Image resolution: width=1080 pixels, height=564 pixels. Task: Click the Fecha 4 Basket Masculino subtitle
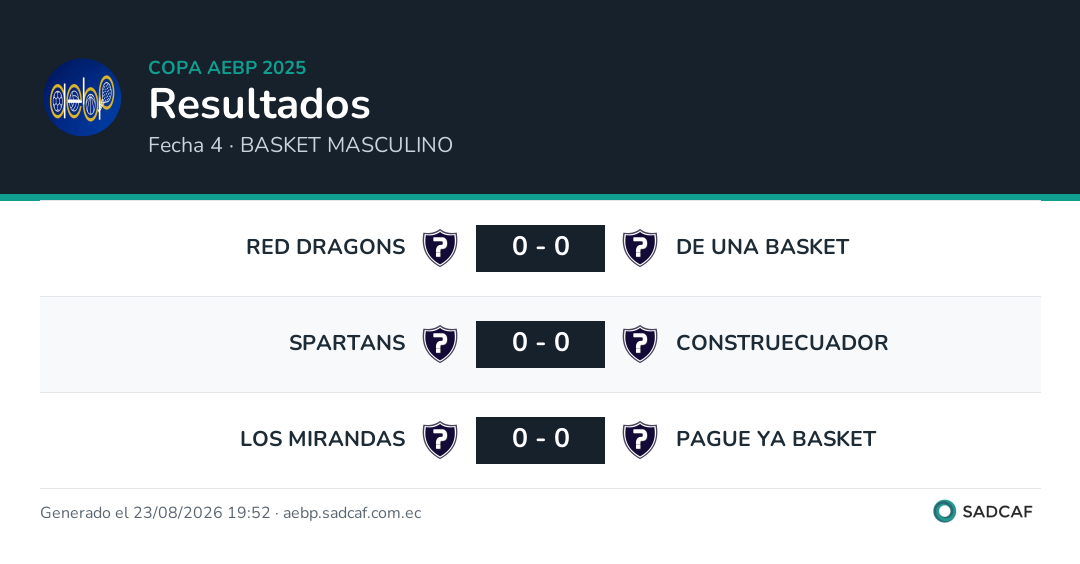point(300,145)
